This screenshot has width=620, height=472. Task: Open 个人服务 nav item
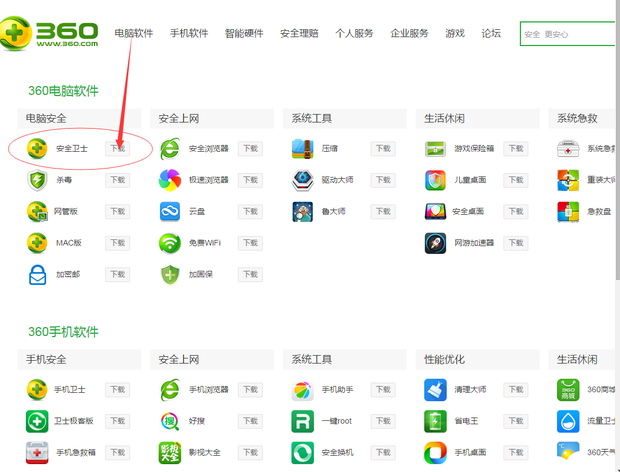[x=354, y=33]
